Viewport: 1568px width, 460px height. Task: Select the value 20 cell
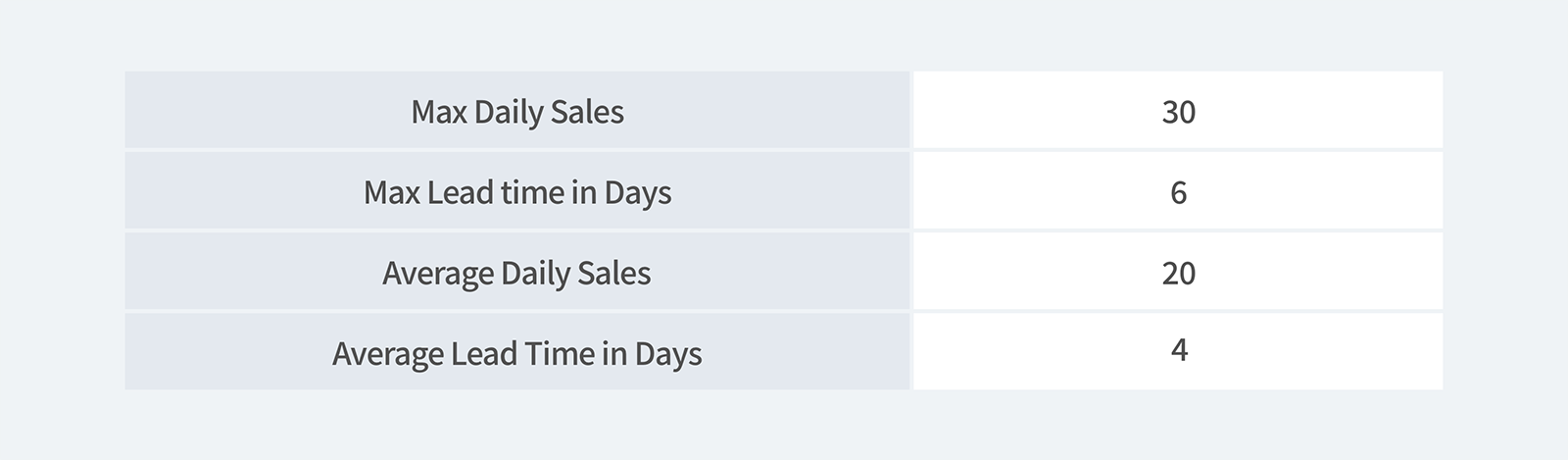pyautogui.click(x=1178, y=273)
